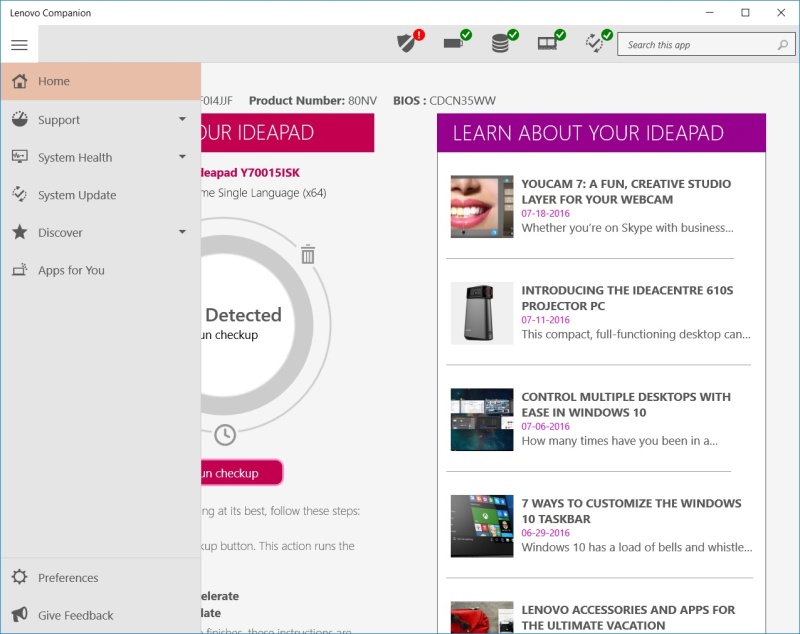Click the multiple desktops article thumbnail
Viewport: 800px width, 634px height.
click(x=482, y=419)
